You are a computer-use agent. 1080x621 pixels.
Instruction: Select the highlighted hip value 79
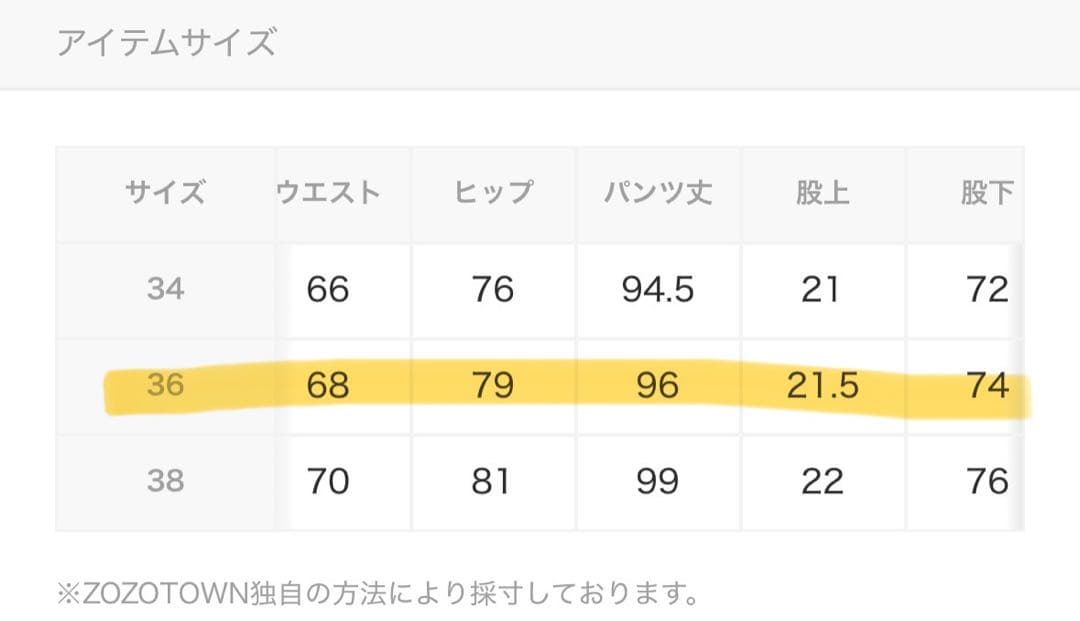[x=493, y=385]
